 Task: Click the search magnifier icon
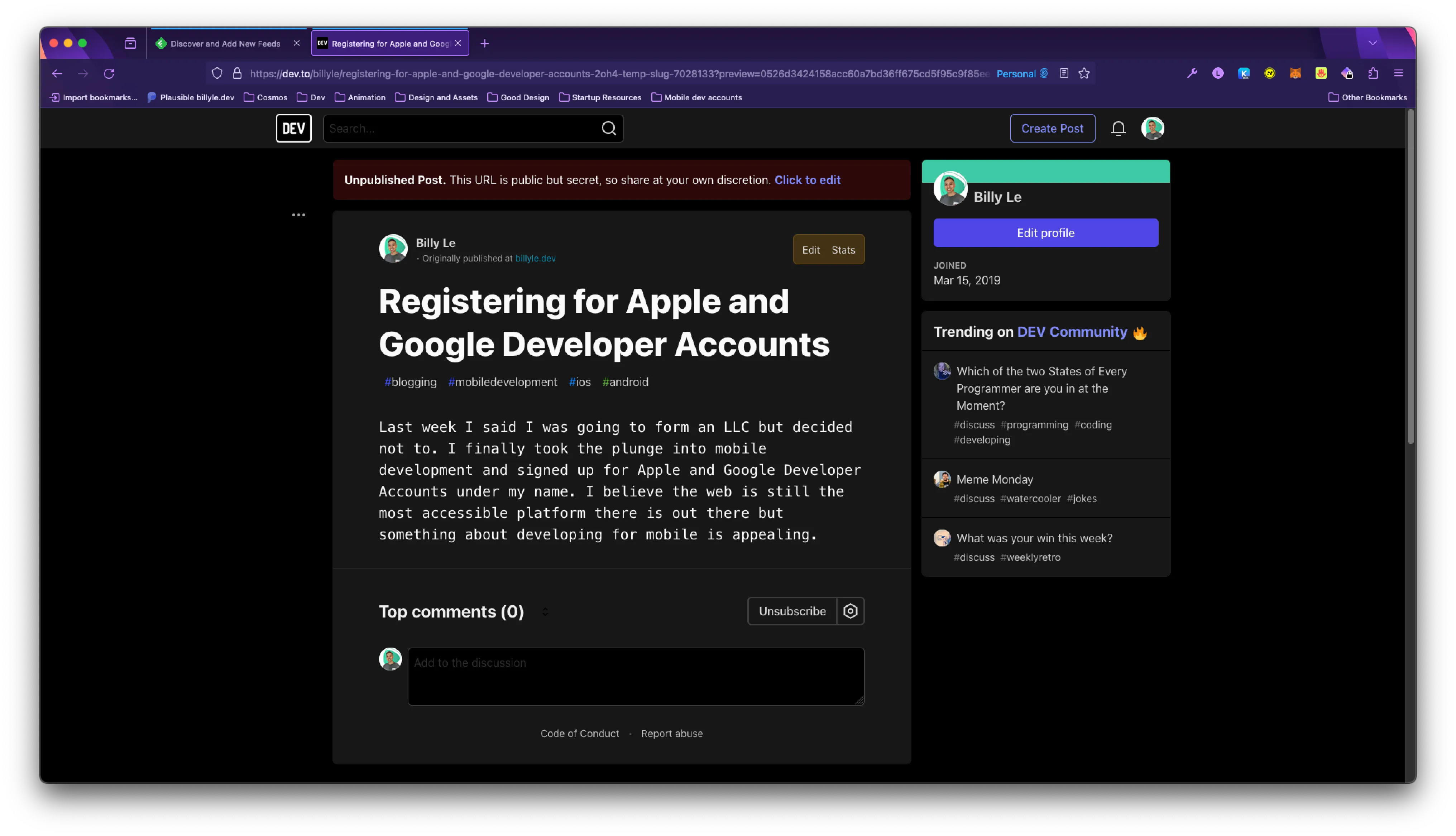pyautogui.click(x=609, y=128)
